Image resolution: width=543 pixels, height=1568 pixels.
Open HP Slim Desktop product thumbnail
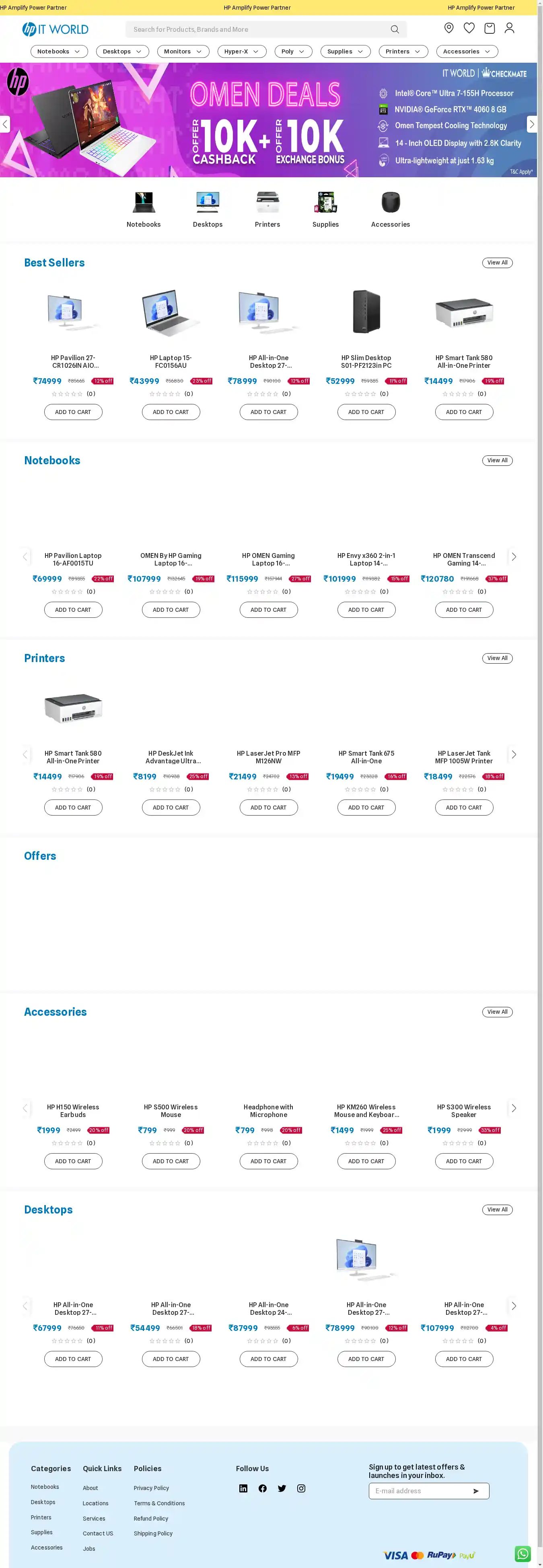point(366,312)
